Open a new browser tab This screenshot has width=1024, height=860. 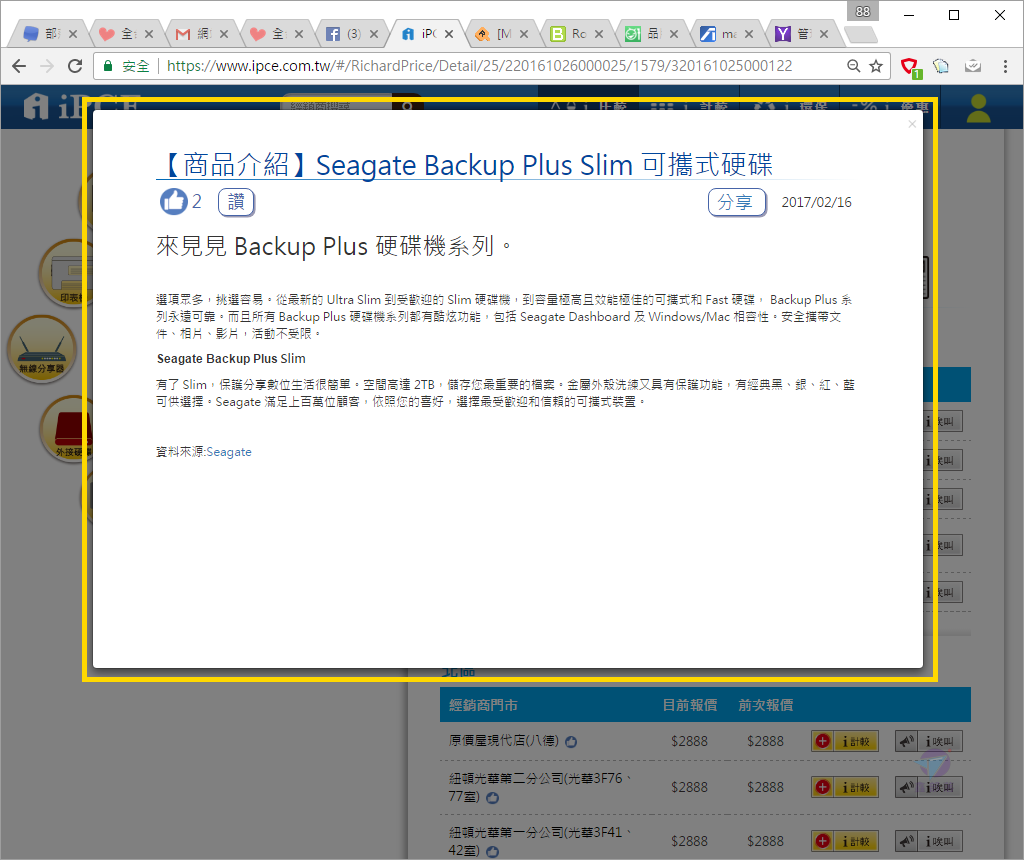click(x=860, y=34)
